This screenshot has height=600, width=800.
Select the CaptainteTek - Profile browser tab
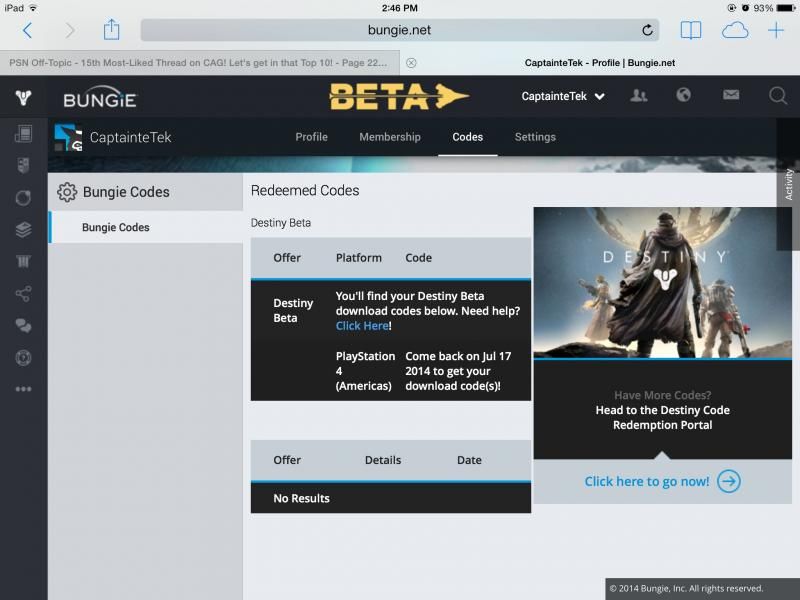pyautogui.click(x=600, y=63)
